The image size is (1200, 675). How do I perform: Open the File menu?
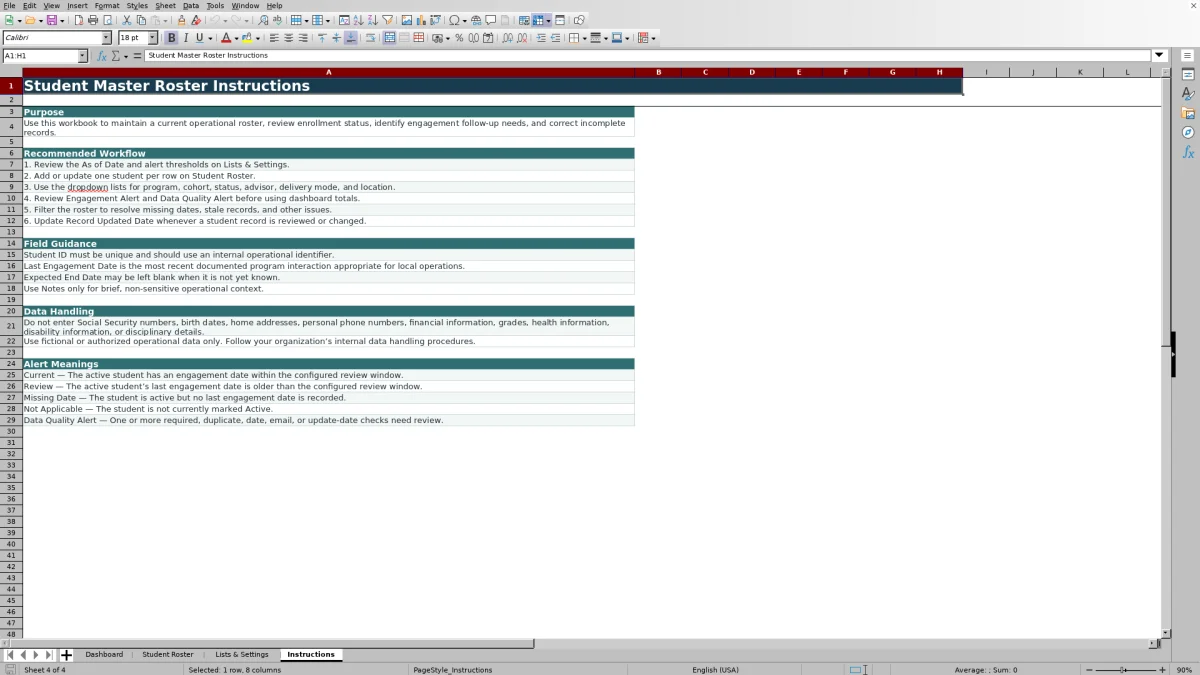[9, 6]
